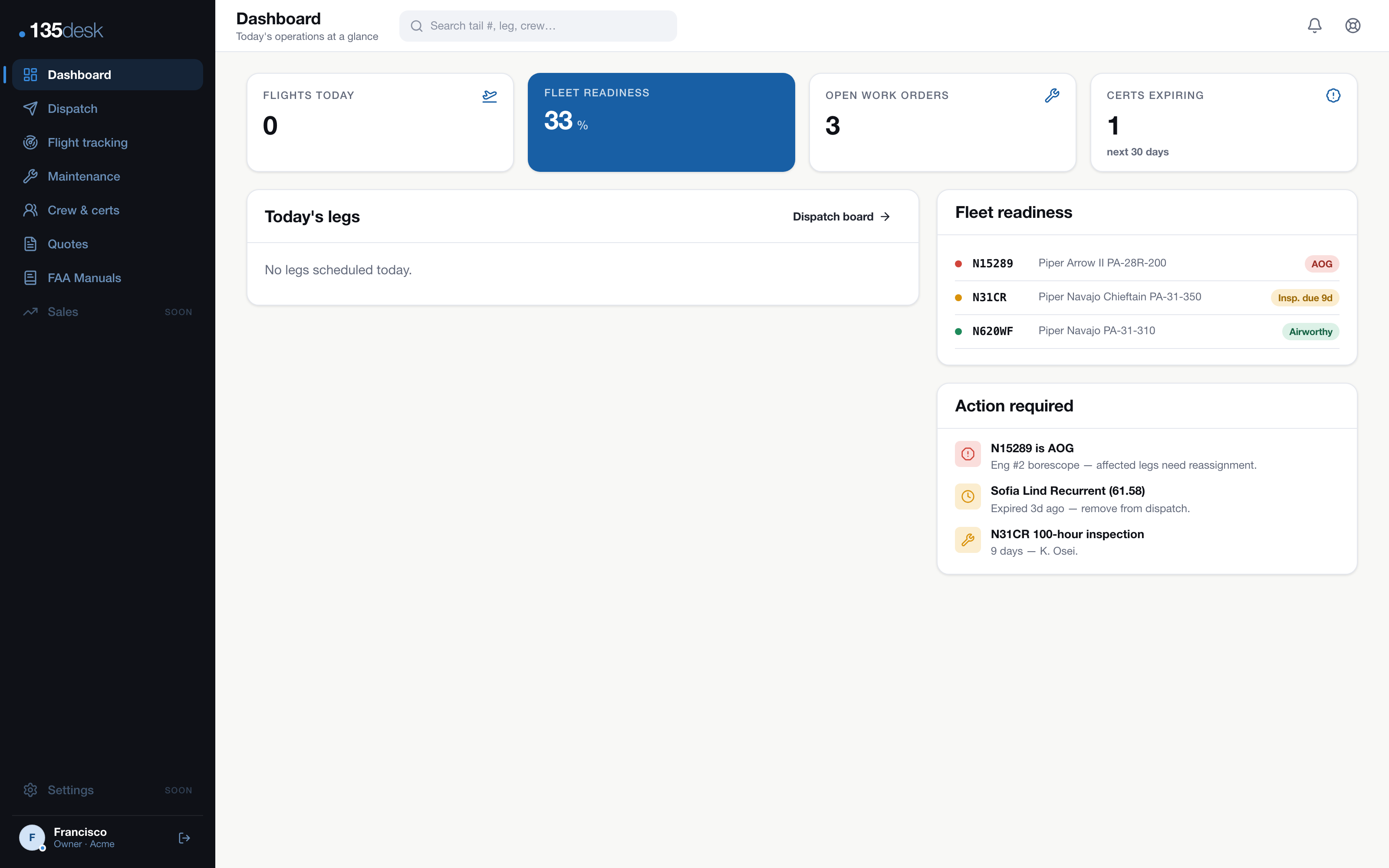Screen dimensions: 1389x868
Task: Click the Maintenance wrench icon in sidebar
Action: (30, 176)
